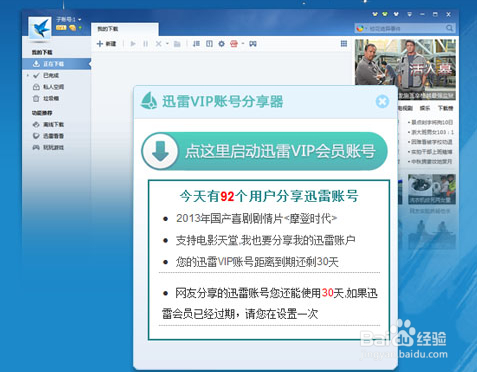Switch to the 娱乐 tab in right panel
This screenshot has width=477, height=372.
tap(425, 108)
